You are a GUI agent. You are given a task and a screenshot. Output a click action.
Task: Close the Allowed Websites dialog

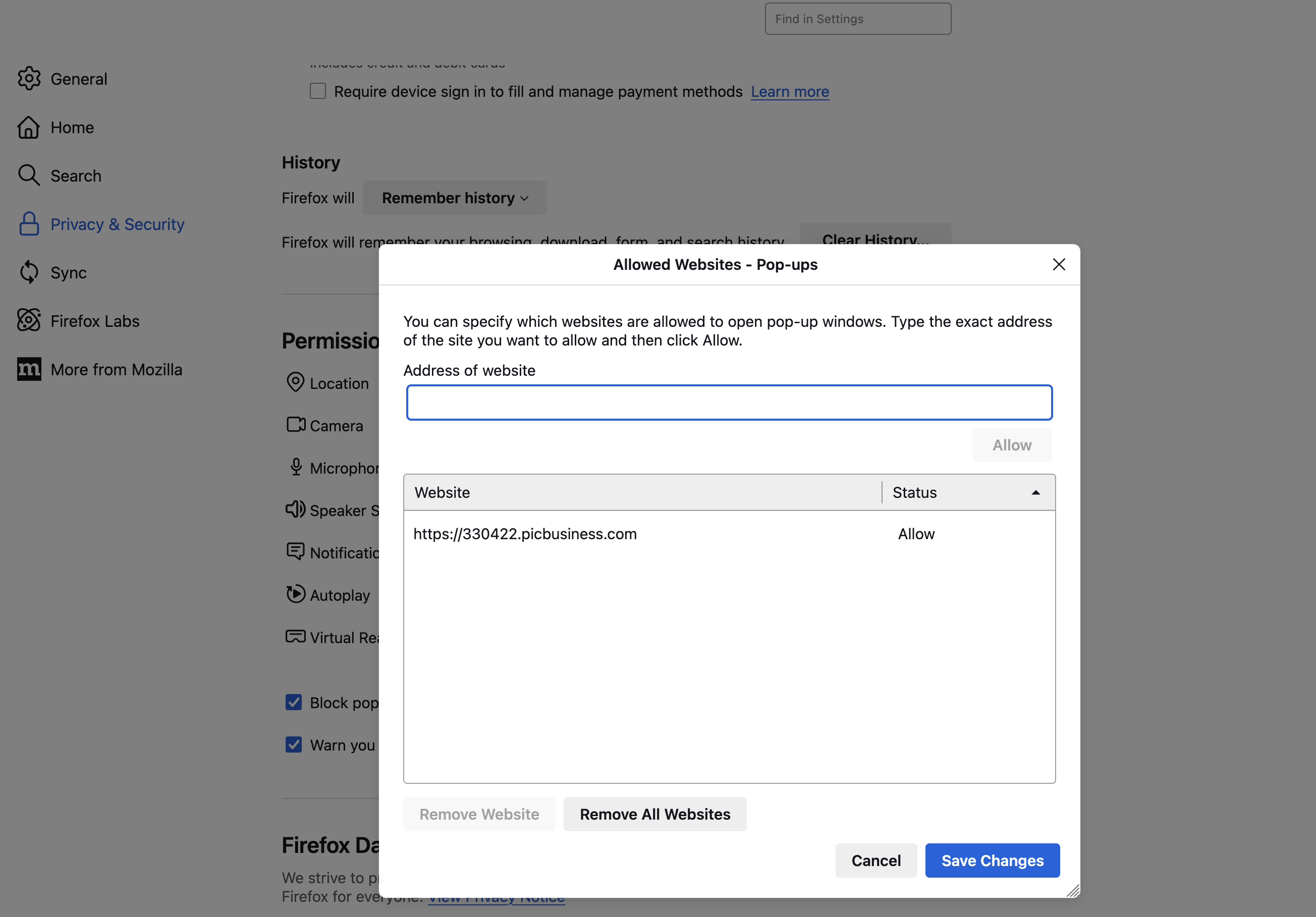[x=1059, y=264]
